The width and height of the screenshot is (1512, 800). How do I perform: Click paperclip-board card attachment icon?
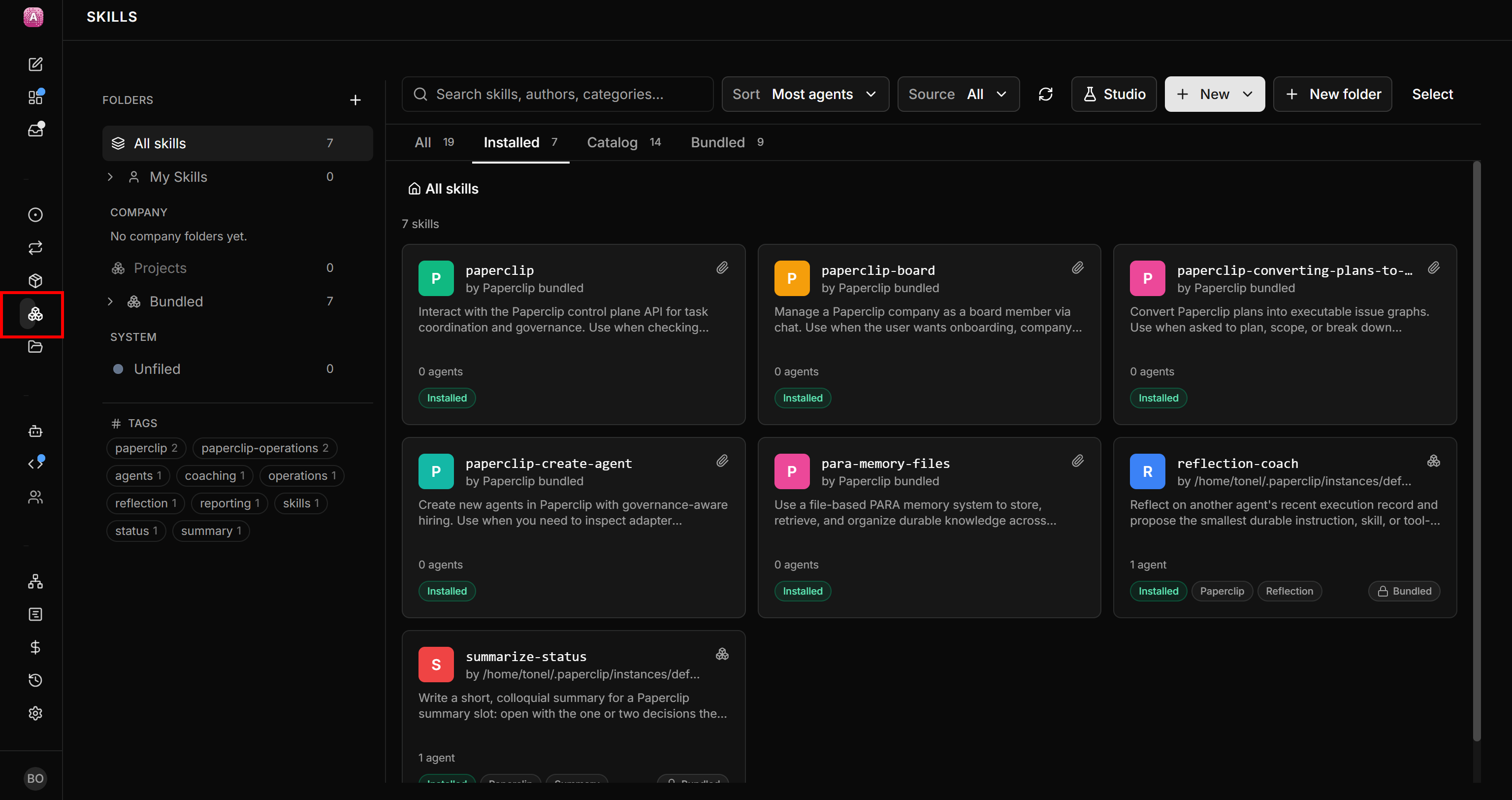pos(1078,268)
